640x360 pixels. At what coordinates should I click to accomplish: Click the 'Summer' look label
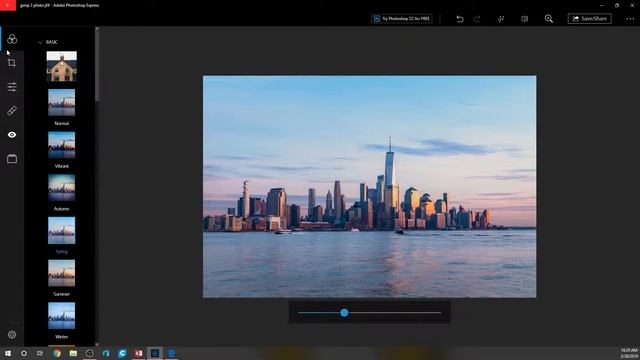click(x=62, y=294)
